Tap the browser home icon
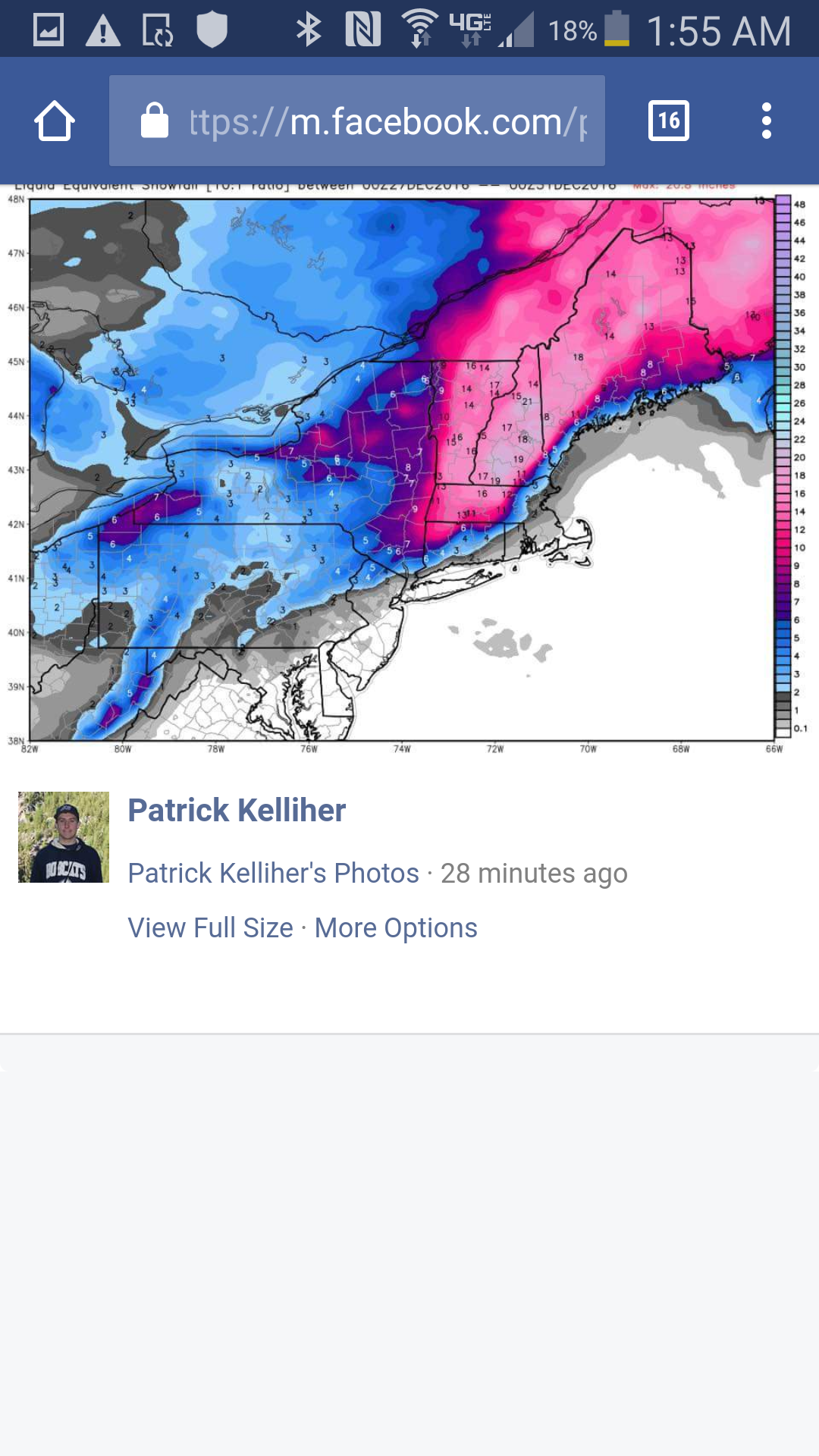Screen dimensions: 819x1456 [55, 121]
